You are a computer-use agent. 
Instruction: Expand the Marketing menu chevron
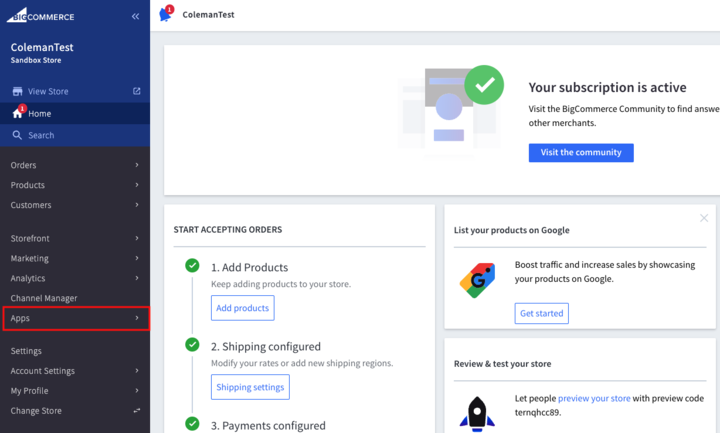click(x=137, y=258)
